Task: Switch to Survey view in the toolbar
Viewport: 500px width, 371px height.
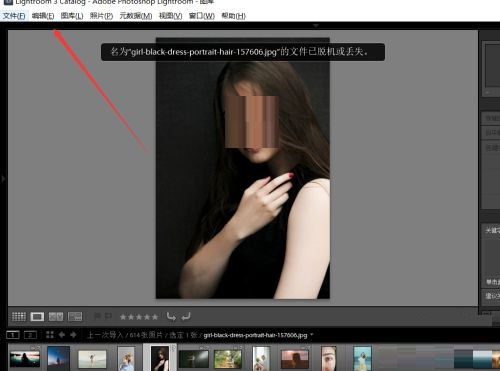Action: pyautogui.click(x=75, y=316)
